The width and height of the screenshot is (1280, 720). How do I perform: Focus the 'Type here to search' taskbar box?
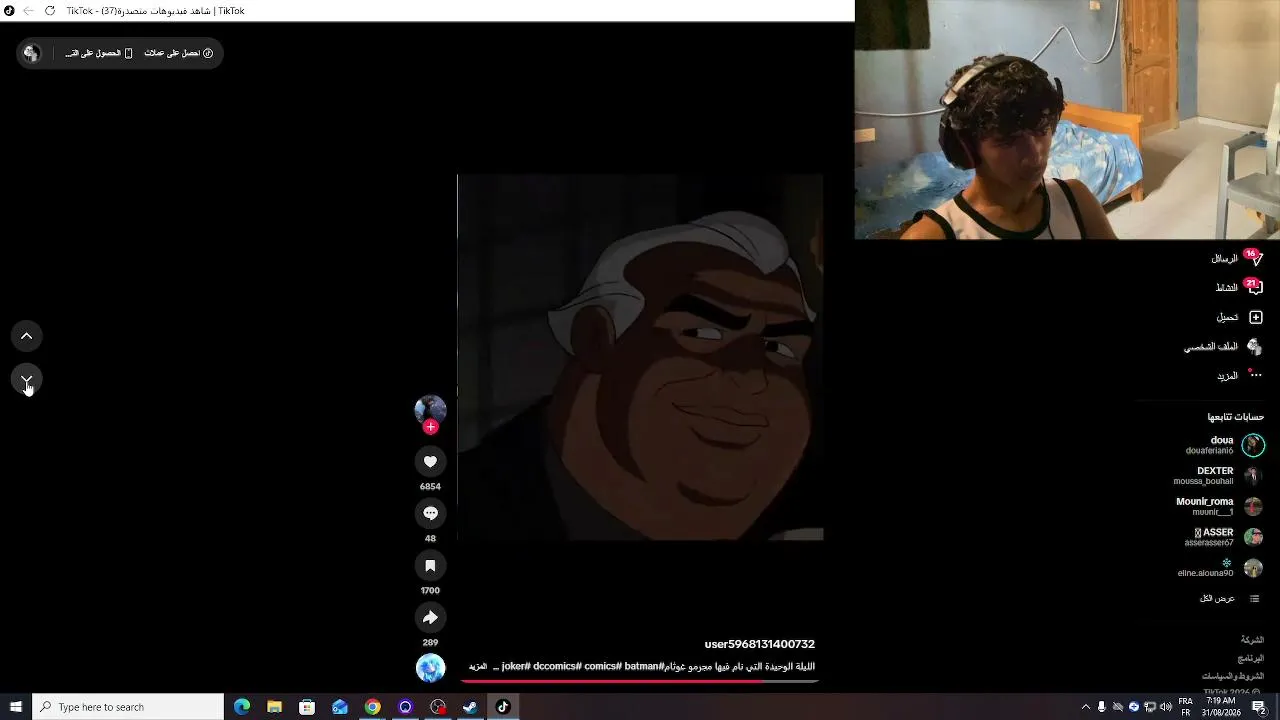[128, 707]
